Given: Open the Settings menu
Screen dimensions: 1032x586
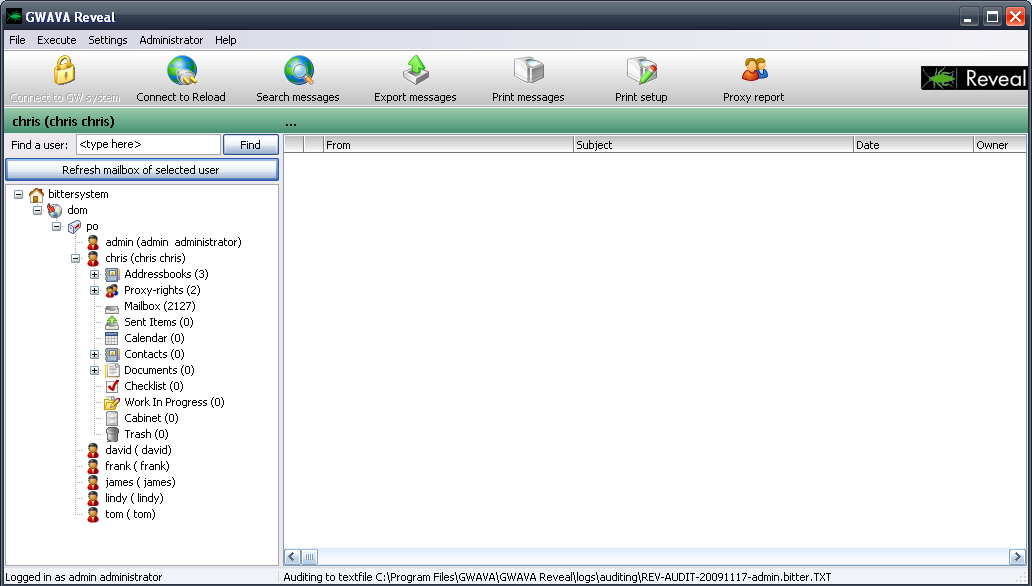Looking at the screenshot, I should [108, 40].
